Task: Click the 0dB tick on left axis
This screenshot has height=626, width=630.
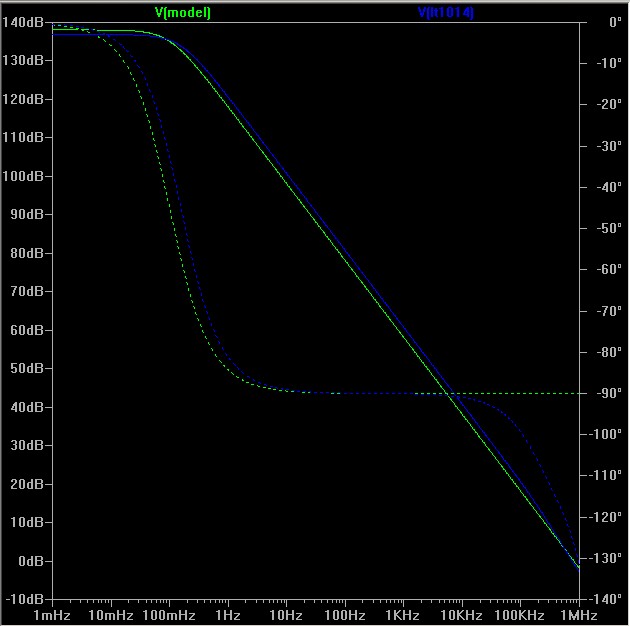Action: pyautogui.click(x=32, y=561)
